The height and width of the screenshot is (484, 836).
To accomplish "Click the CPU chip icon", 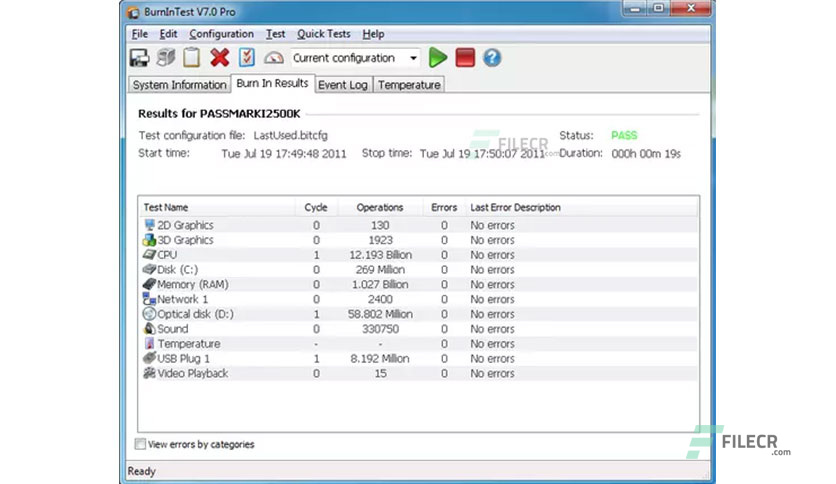I will tap(149, 254).
